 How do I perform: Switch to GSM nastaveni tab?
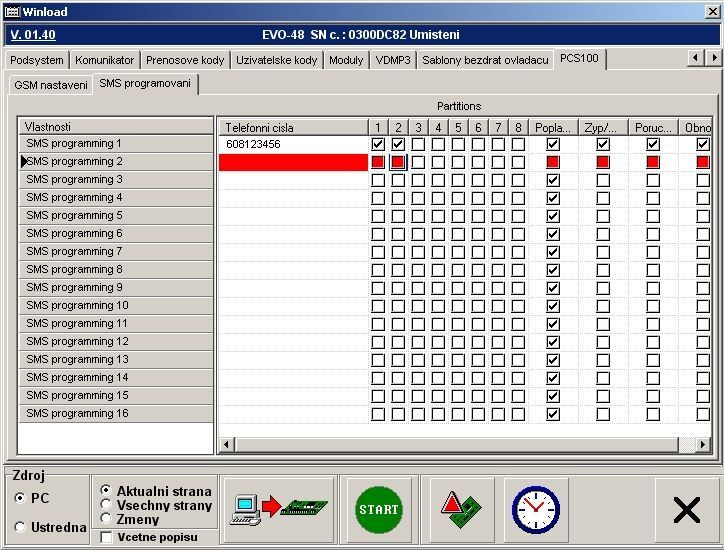[50, 85]
